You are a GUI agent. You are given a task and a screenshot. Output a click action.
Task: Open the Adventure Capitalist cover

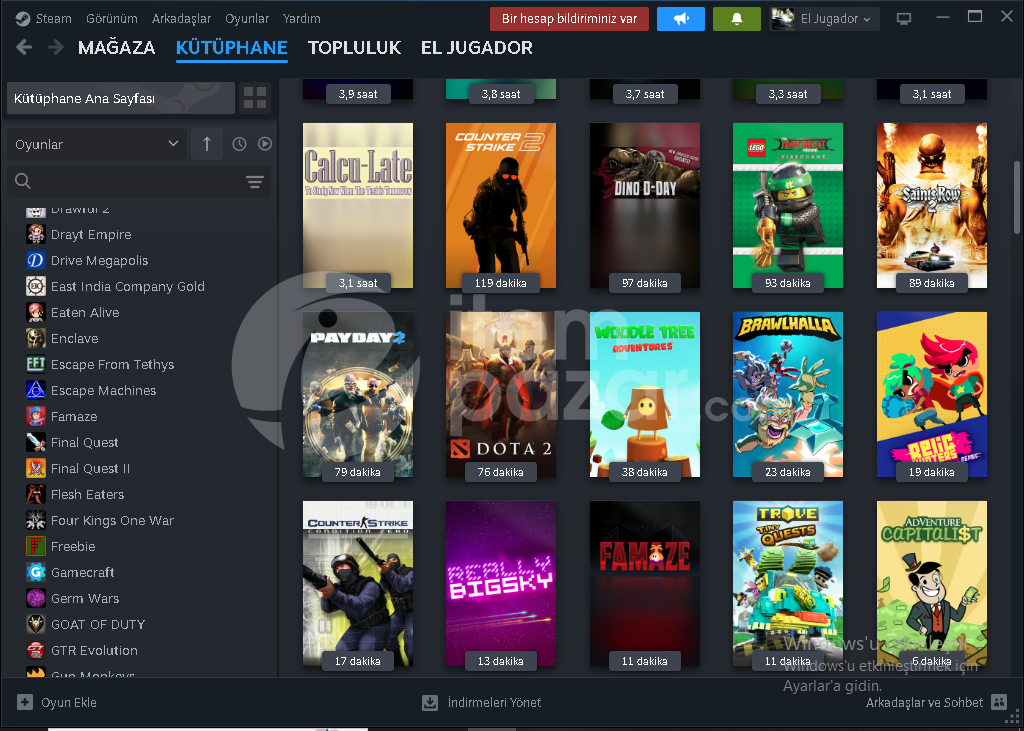pos(932,583)
